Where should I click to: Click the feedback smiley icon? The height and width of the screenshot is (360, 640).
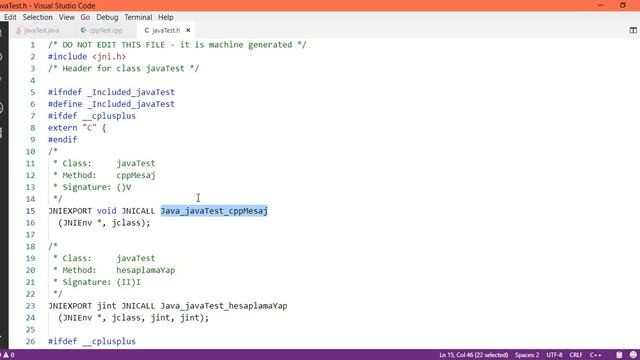point(633,355)
